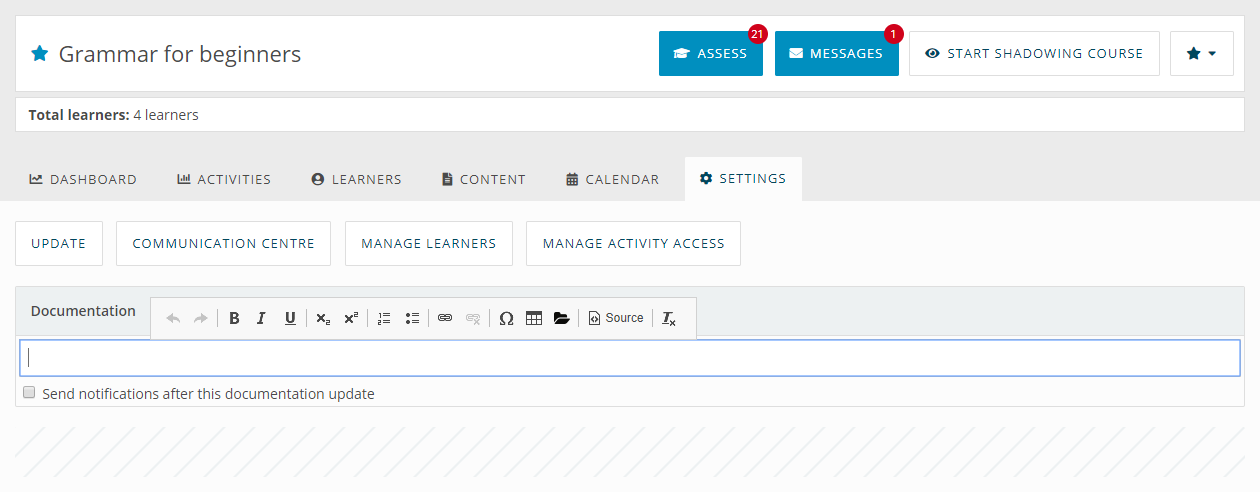Insert a numbered list
1260x492 pixels.
(x=384, y=318)
